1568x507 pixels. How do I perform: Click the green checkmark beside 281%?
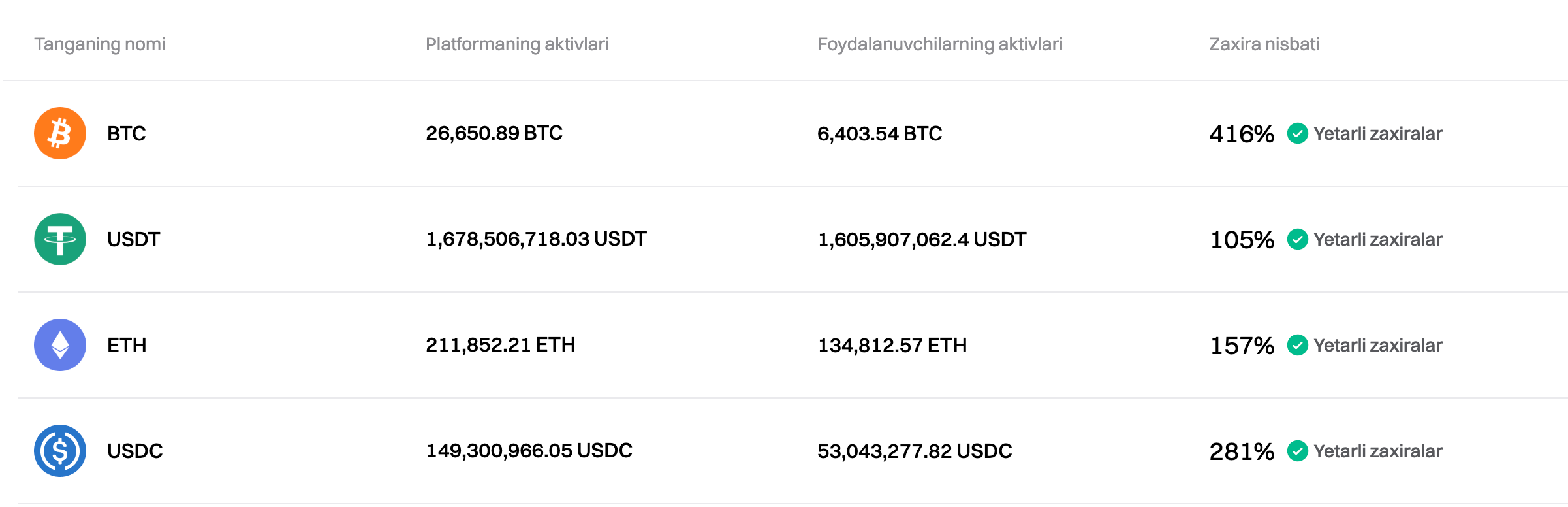[x=1297, y=451]
